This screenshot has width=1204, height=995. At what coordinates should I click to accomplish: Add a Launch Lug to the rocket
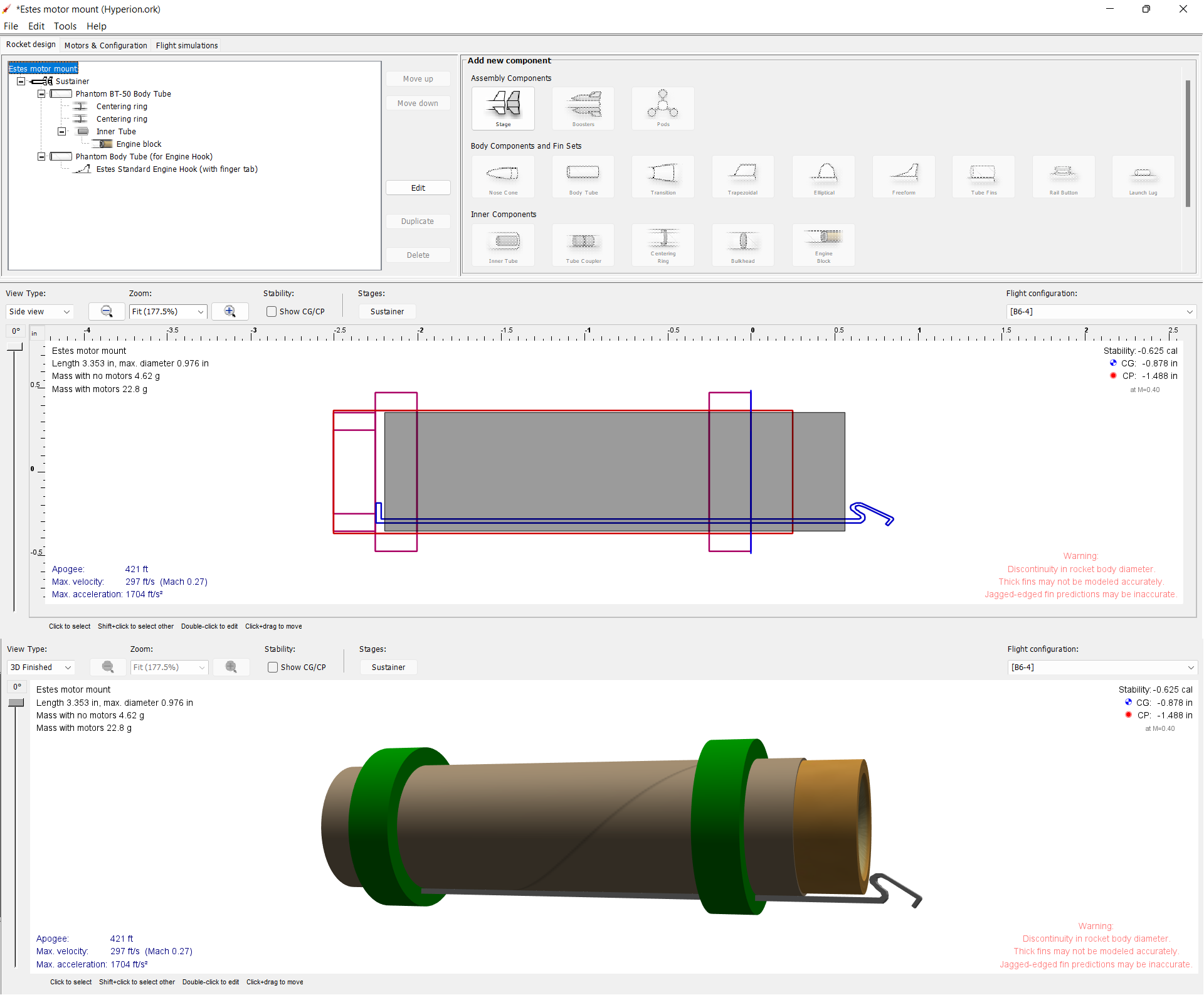[1143, 176]
